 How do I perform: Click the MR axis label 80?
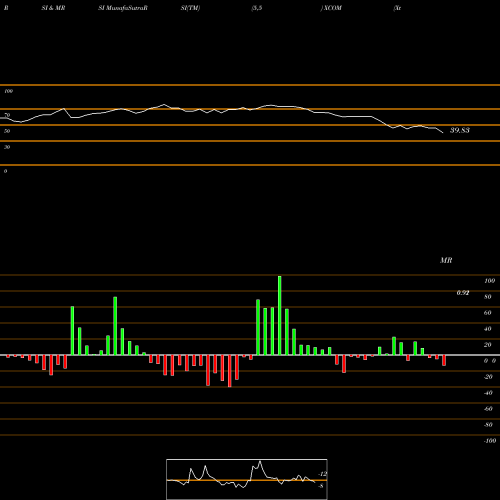click(488, 297)
